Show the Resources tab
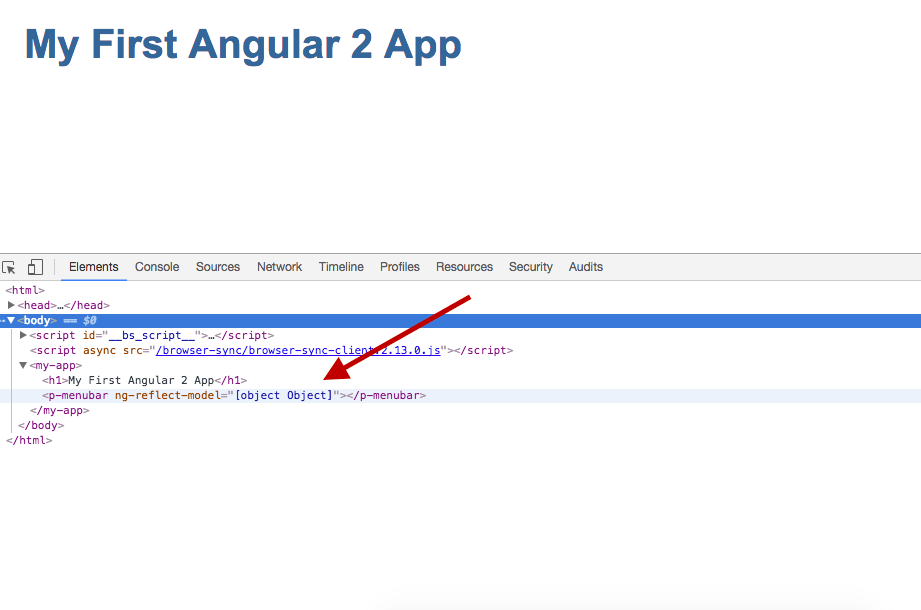The width and height of the screenshot is (921, 610). (464, 267)
